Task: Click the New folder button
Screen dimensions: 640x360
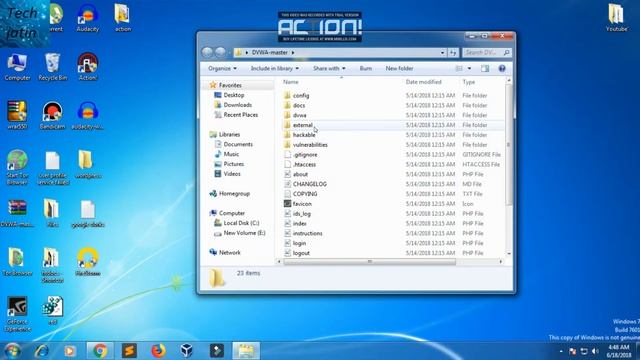Action: coord(399,69)
